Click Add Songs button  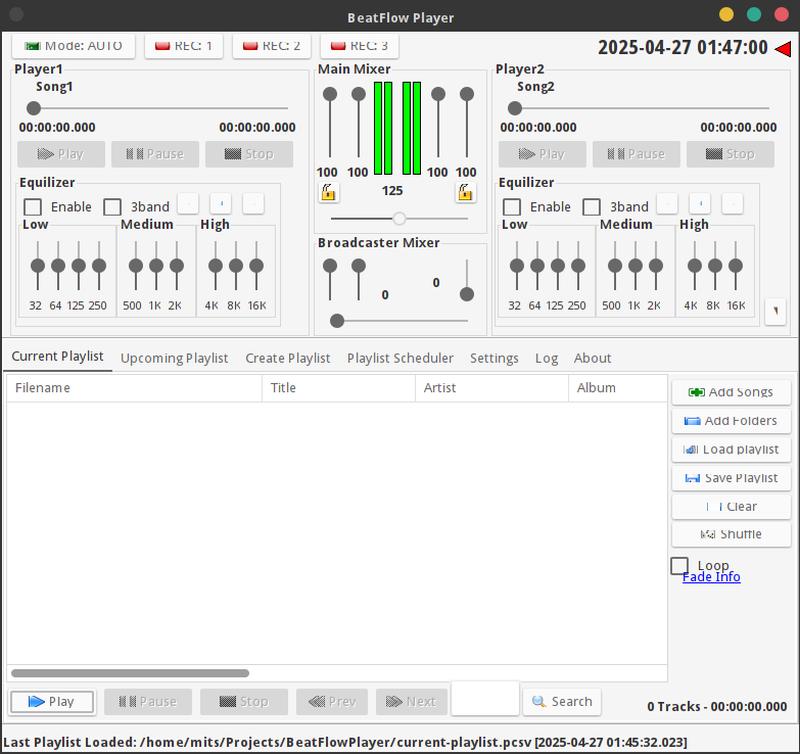point(731,392)
